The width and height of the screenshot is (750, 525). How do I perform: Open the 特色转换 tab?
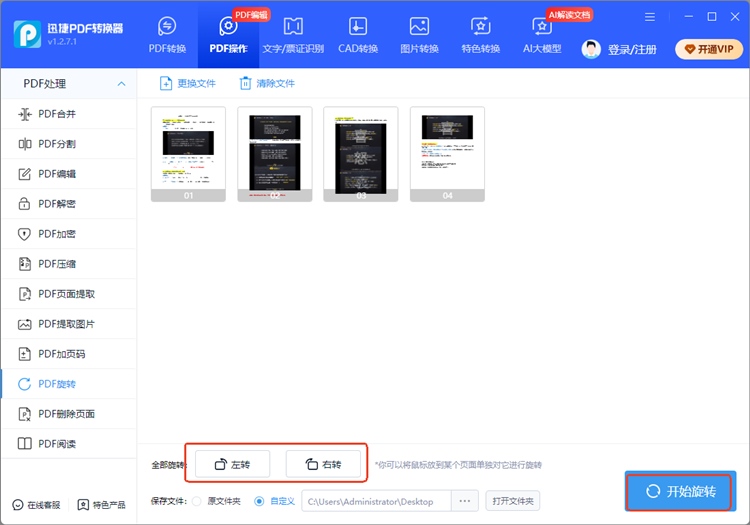tap(481, 35)
